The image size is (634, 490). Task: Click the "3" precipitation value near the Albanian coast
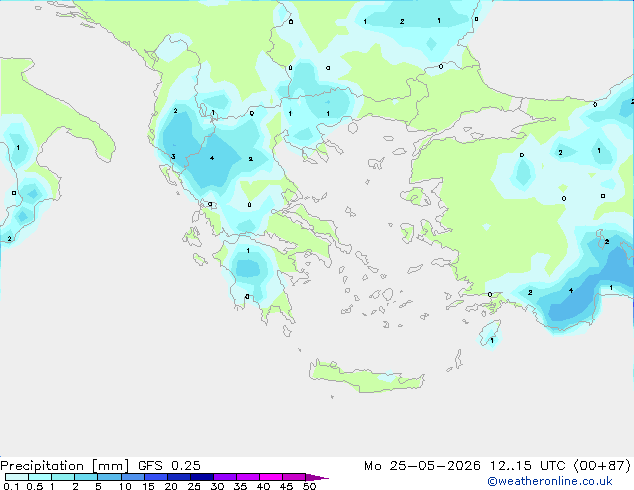[x=173, y=157]
